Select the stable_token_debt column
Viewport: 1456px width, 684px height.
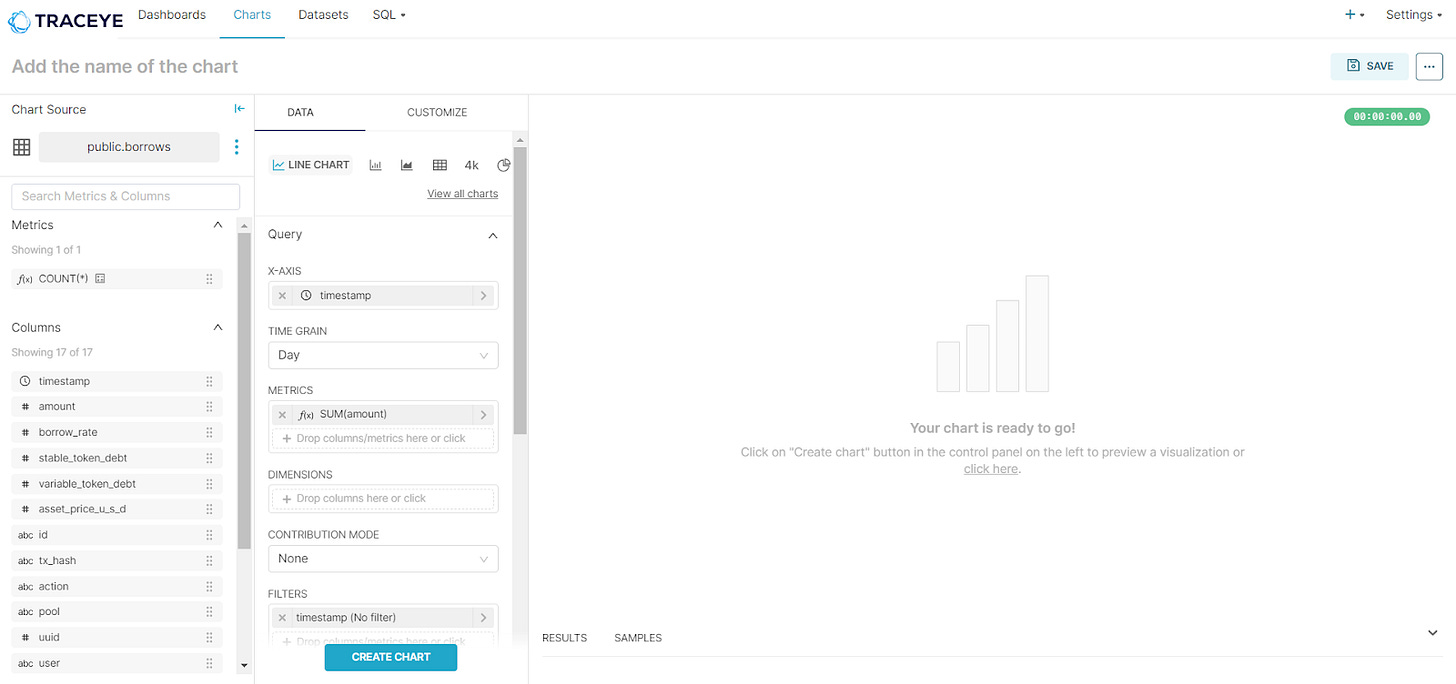117,458
